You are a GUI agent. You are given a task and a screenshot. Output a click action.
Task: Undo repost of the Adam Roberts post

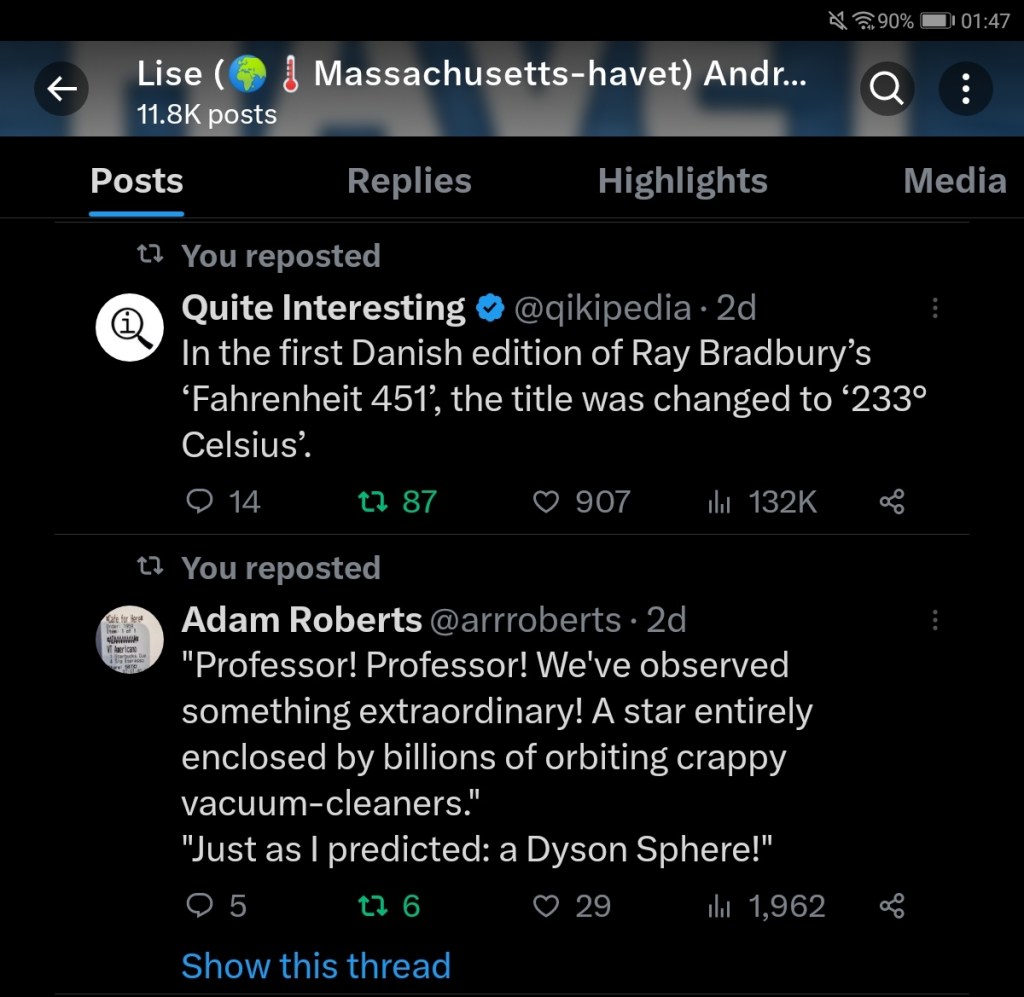(373, 906)
